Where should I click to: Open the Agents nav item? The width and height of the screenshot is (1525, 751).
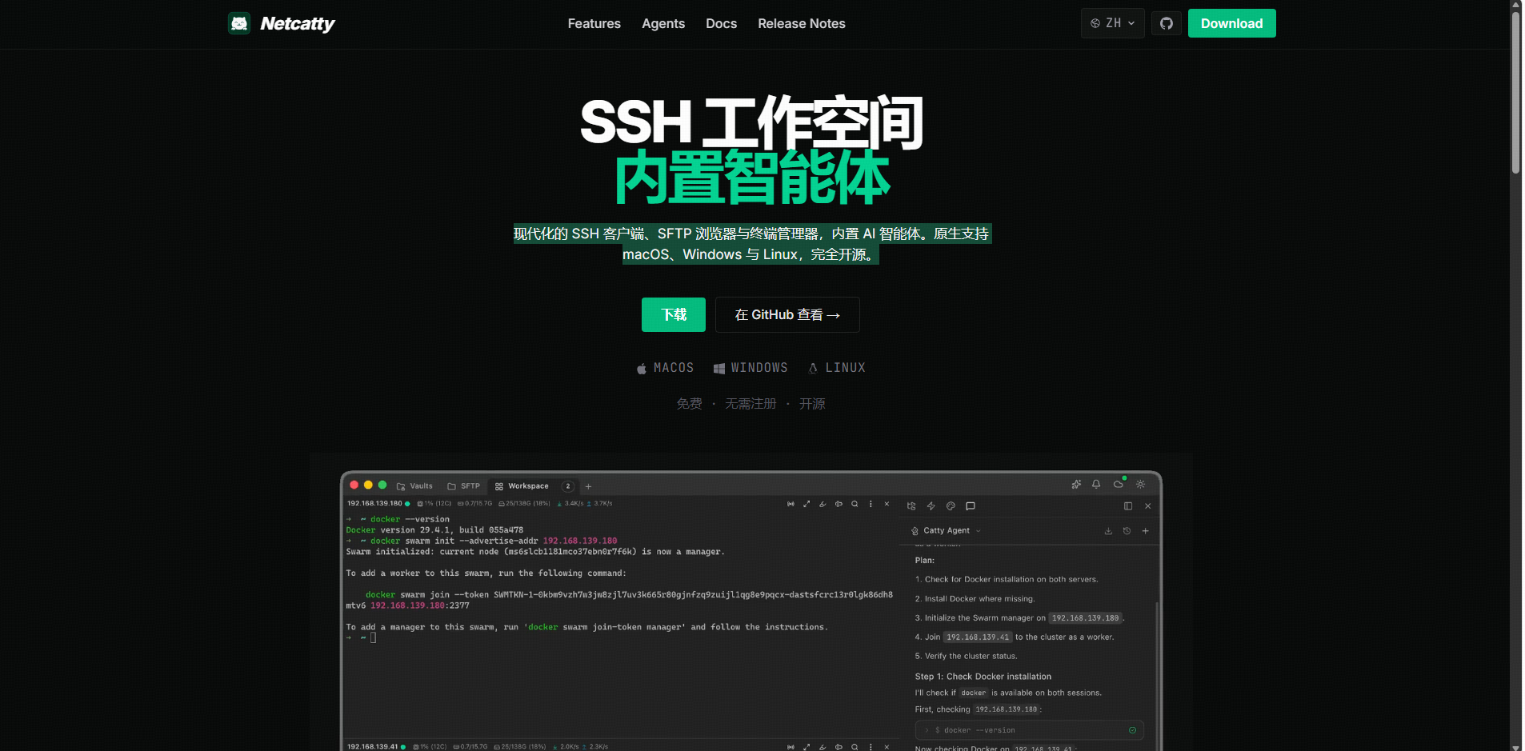tap(663, 23)
